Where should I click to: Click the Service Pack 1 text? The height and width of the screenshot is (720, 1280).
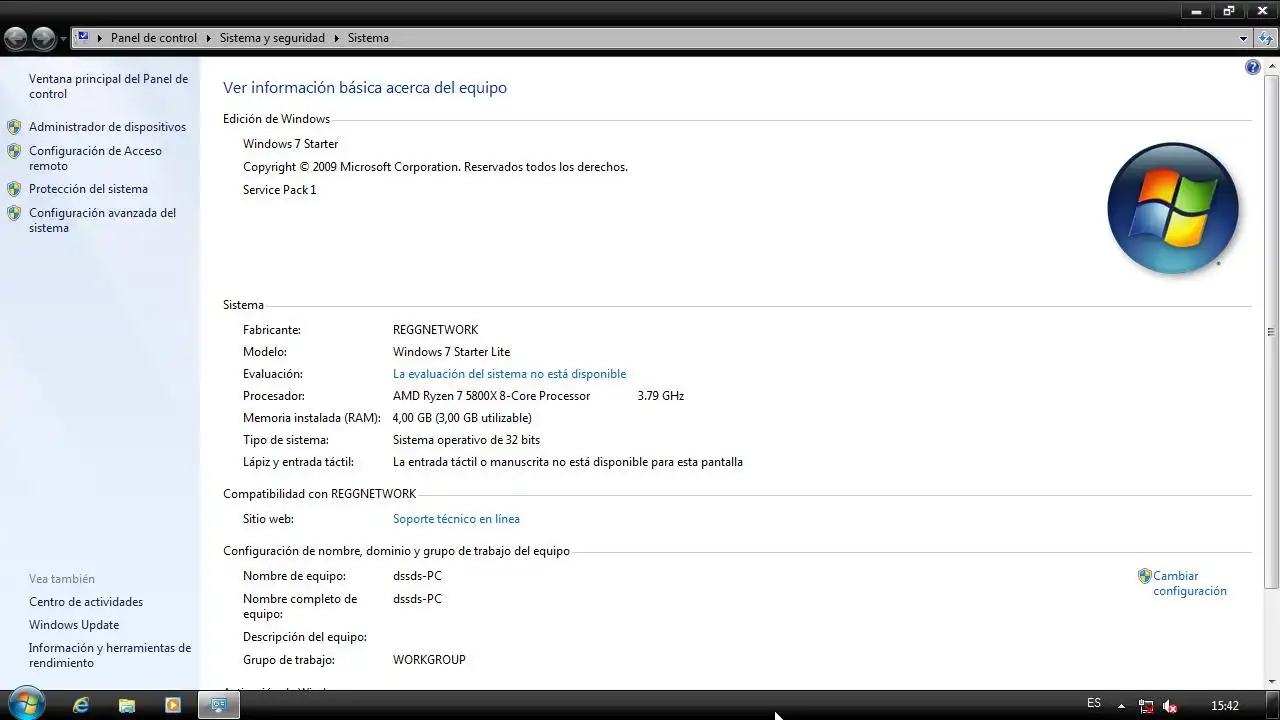[x=279, y=190]
